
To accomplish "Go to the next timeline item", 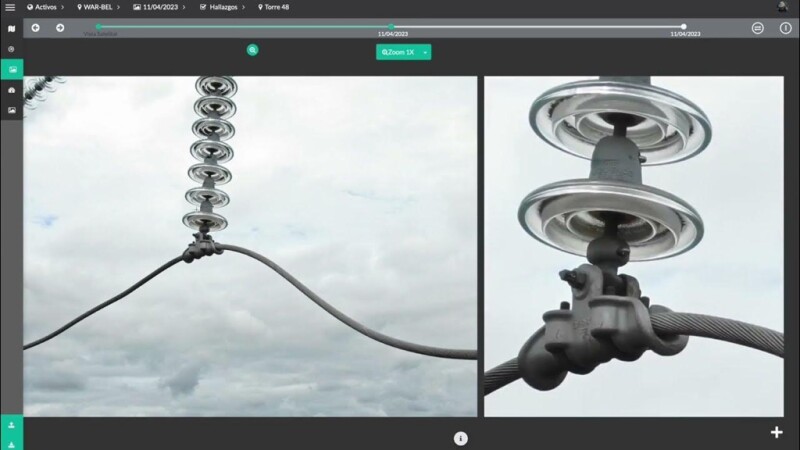I will [x=60, y=28].
